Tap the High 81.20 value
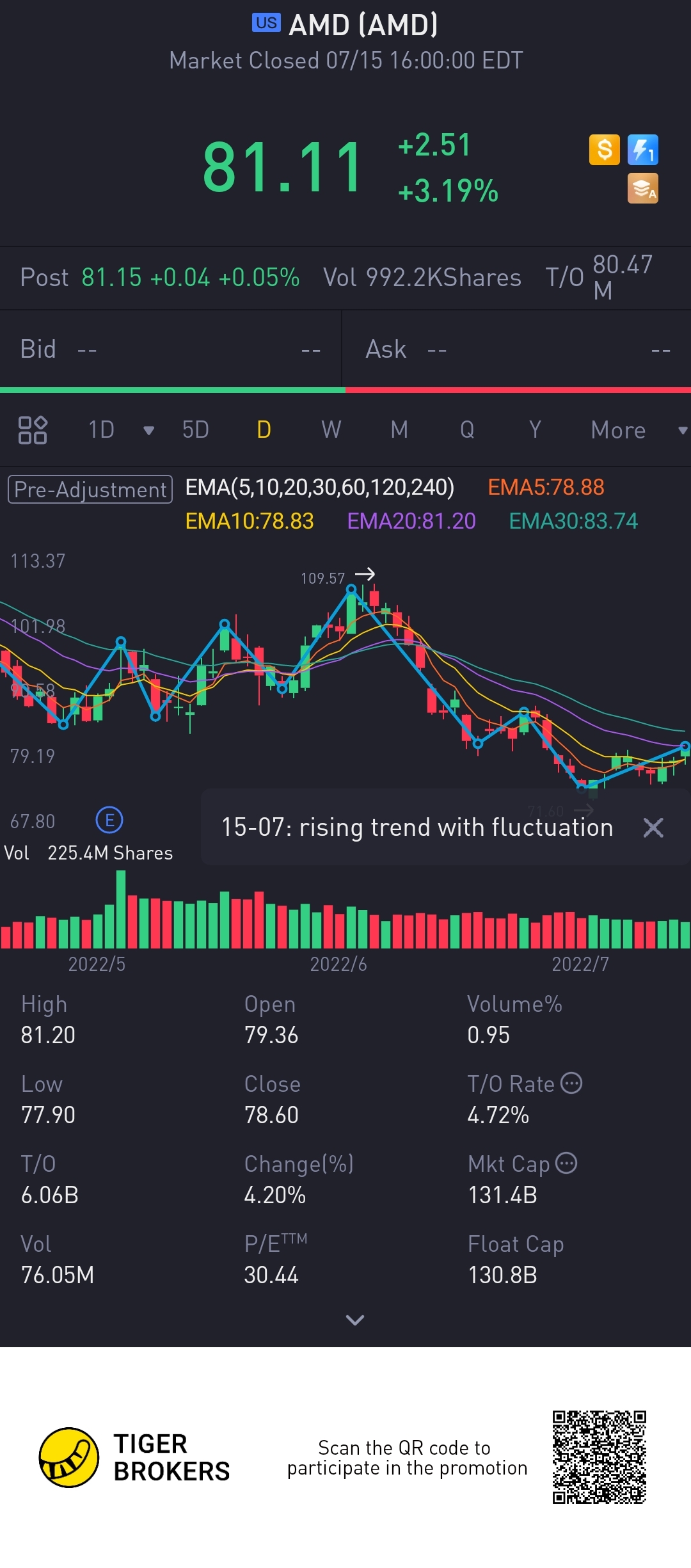This screenshot has width=691, height=1568. tap(48, 1035)
